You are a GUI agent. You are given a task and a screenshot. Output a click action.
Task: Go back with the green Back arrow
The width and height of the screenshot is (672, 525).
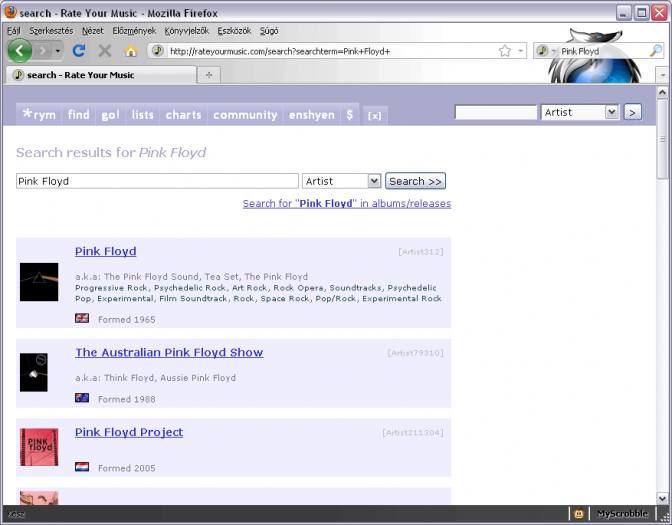pos(19,51)
